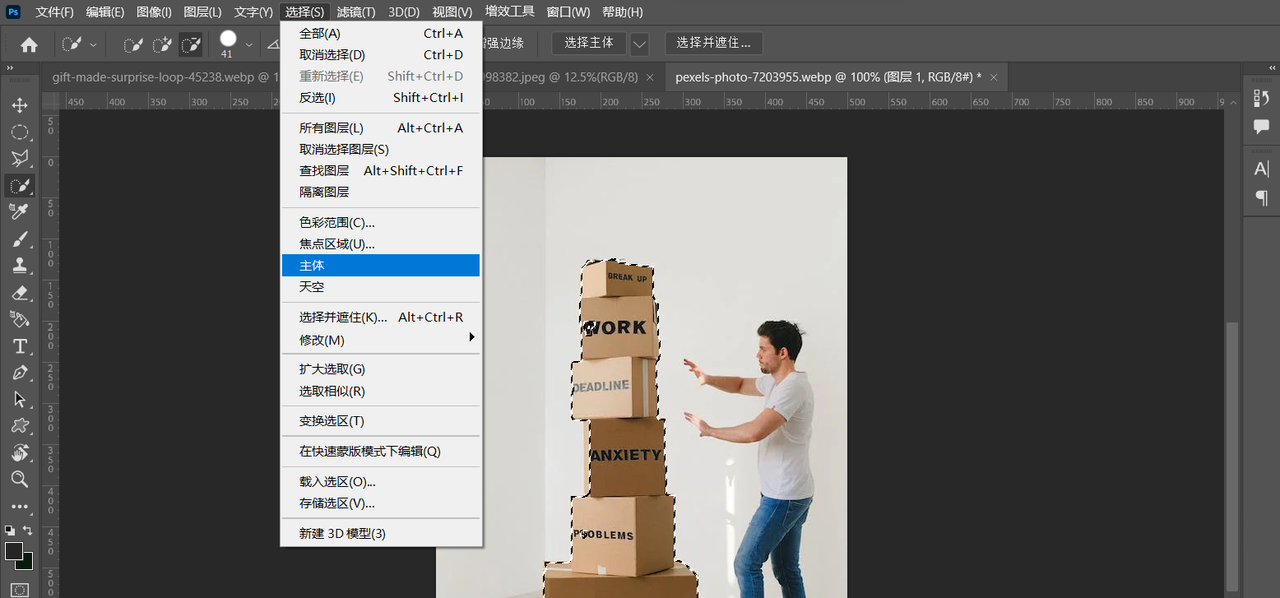Enable Add to selection brush mode
The width and height of the screenshot is (1280, 598).
(162, 44)
